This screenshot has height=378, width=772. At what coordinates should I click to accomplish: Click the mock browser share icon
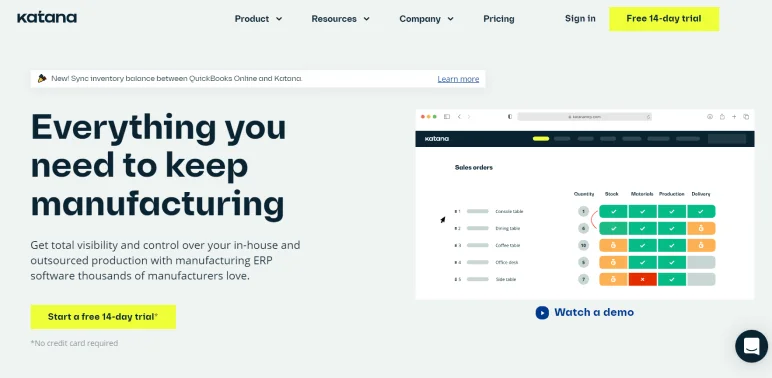(x=722, y=117)
